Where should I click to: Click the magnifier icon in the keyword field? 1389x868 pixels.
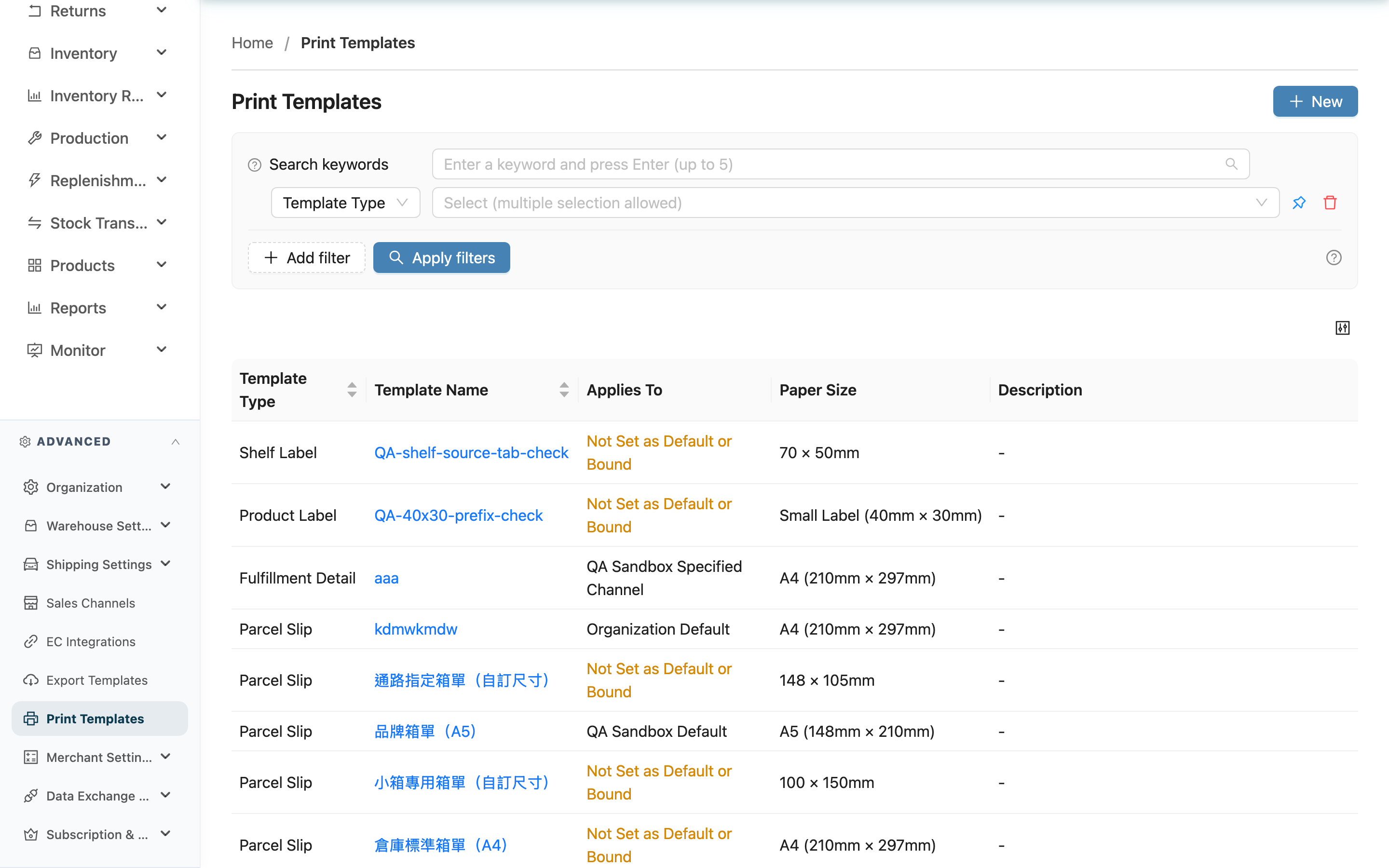point(1231,164)
